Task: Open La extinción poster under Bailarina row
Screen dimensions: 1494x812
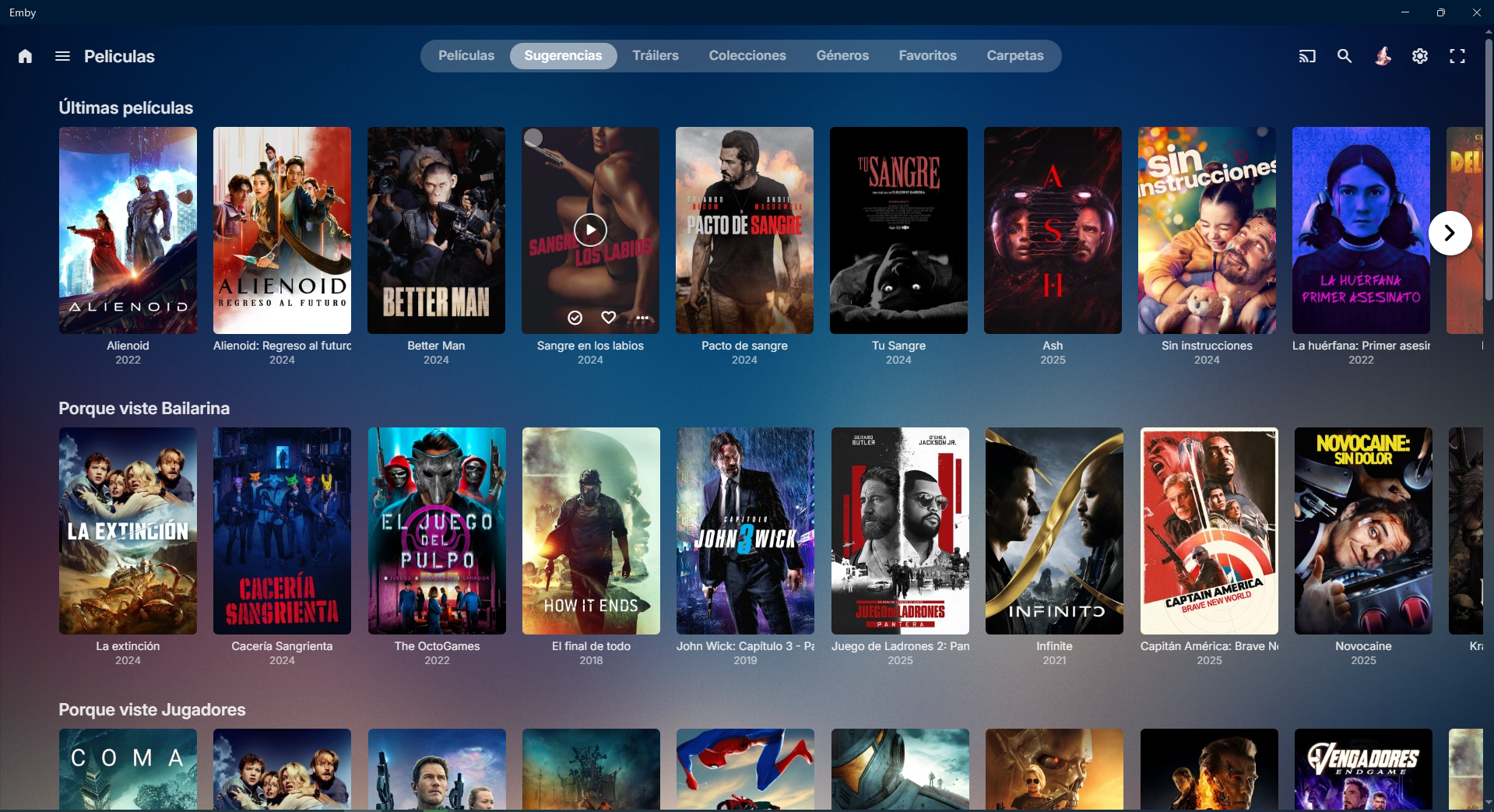Action: click(x=128, y=531)
